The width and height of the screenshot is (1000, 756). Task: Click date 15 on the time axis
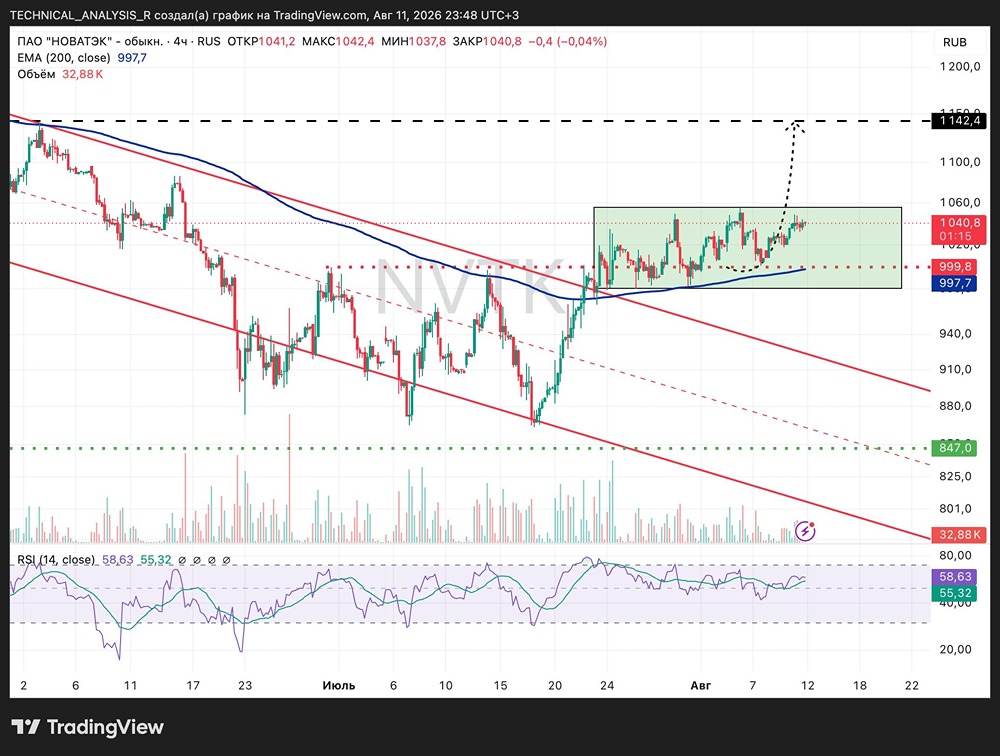point(501,686)
